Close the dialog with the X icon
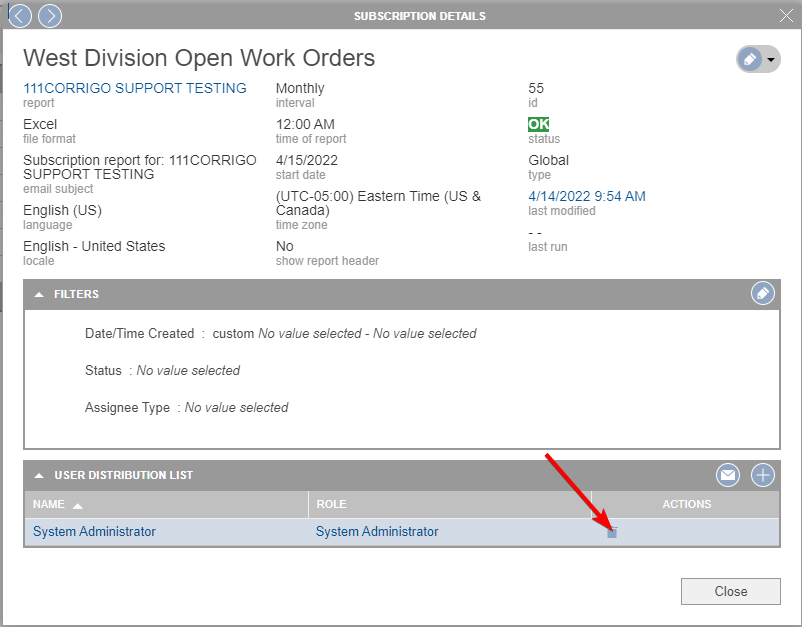Screen dimensions: 802x627 [786, 16]
